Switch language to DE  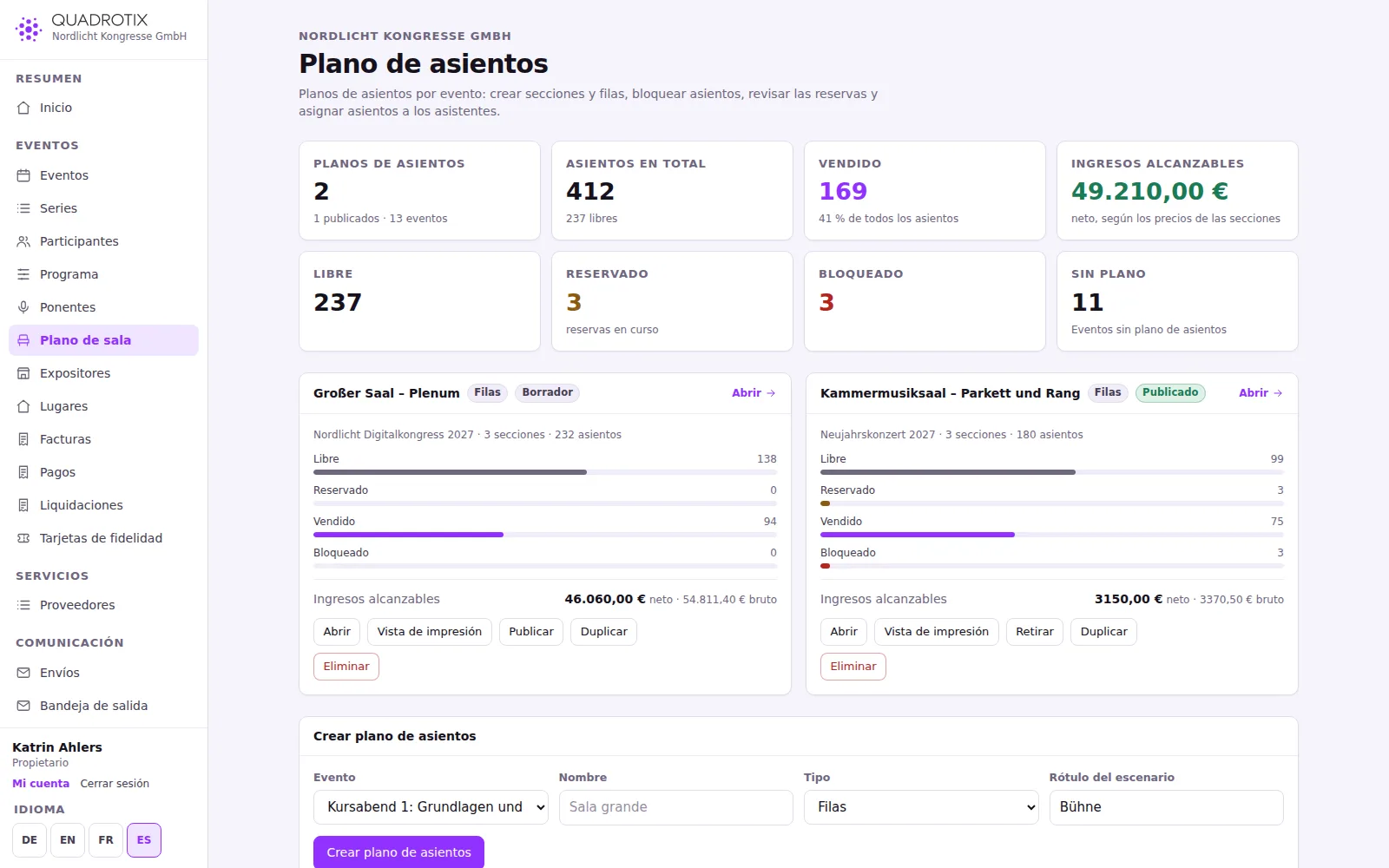coord(30,840)
